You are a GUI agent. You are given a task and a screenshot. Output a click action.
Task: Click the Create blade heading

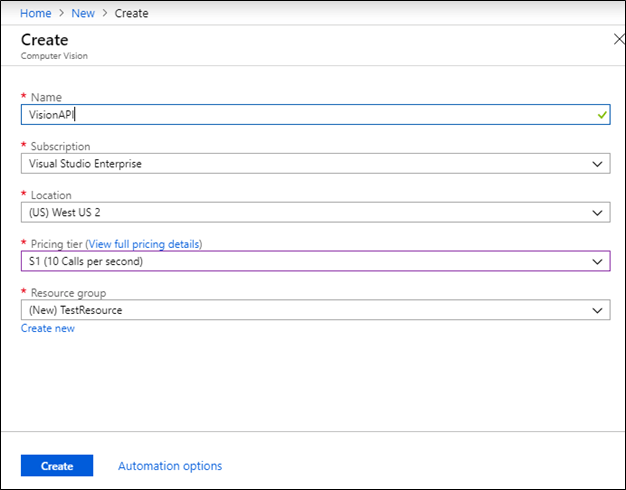(x=45, y=40)
